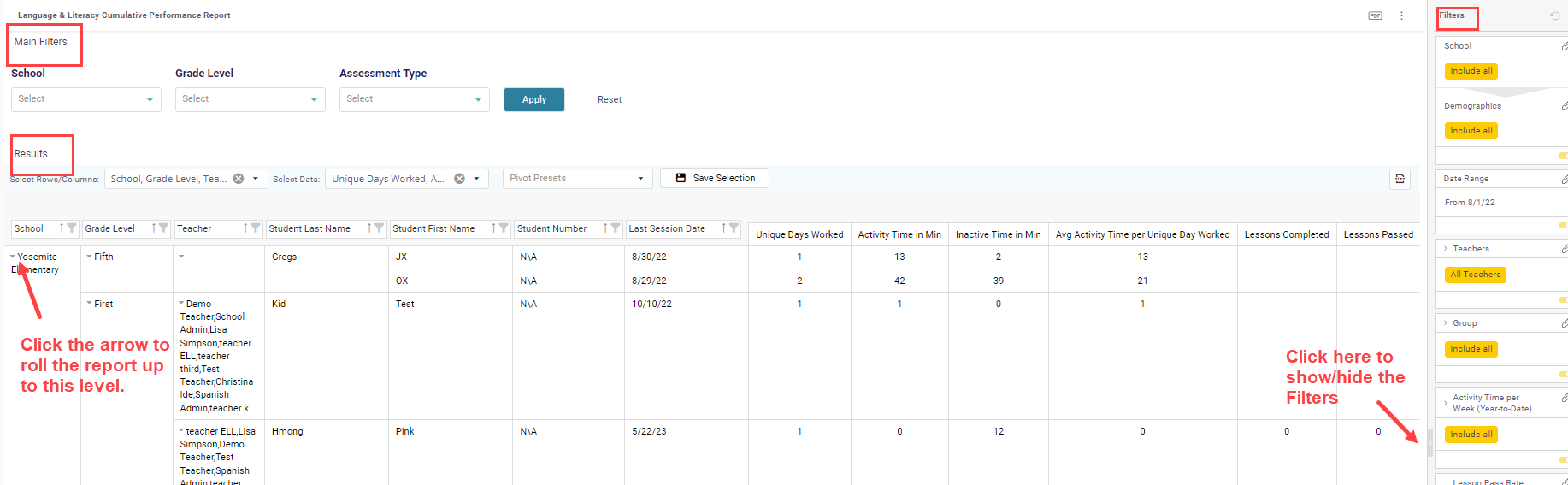1568x485 pixels.
Task: Clear the Select Data selection
Action: pos(459,179)
